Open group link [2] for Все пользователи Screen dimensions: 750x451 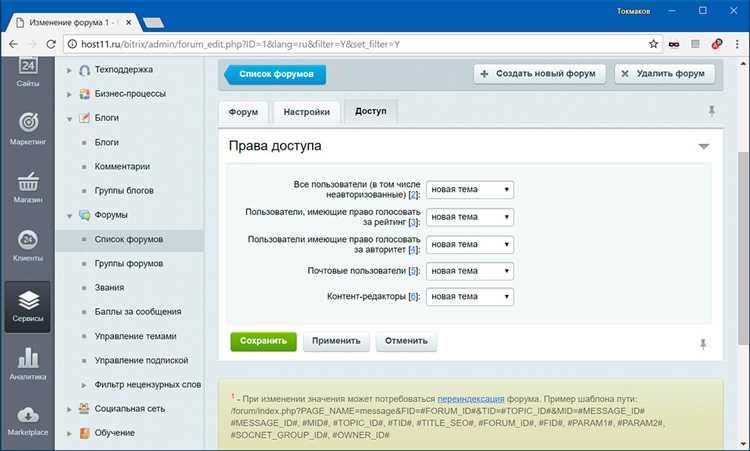(414, 195)
